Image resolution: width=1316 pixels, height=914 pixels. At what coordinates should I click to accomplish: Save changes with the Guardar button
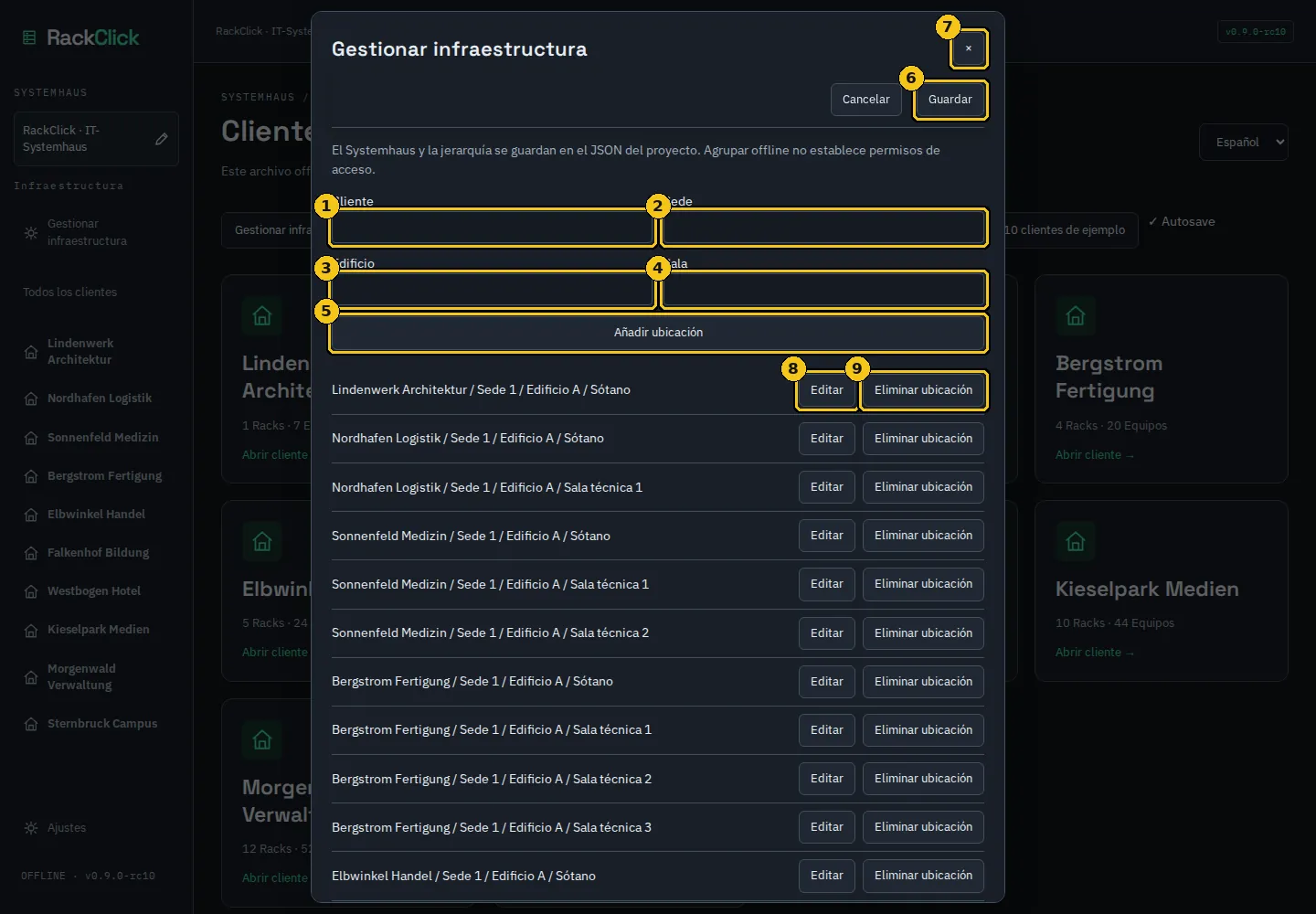[x=950, y=100]
